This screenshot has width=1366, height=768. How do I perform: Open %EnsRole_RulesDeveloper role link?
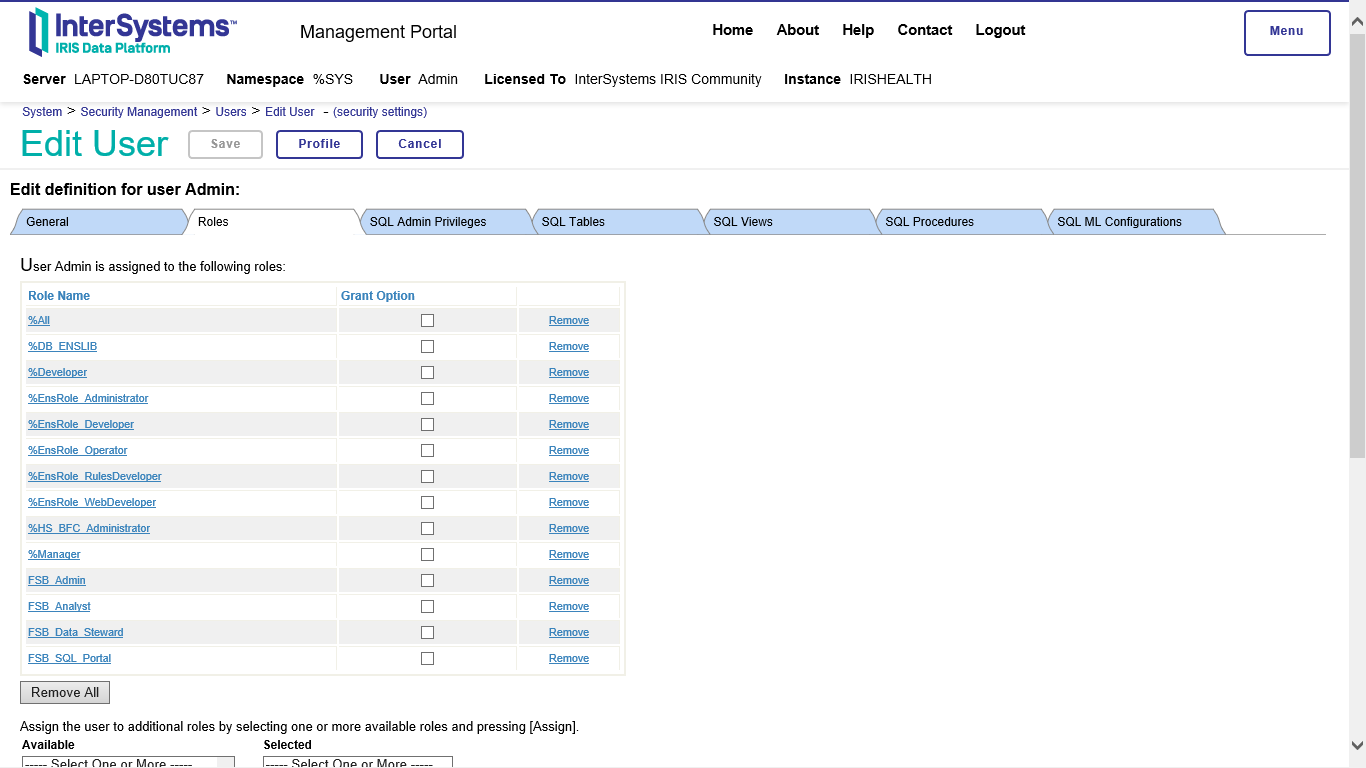(95, 476)
